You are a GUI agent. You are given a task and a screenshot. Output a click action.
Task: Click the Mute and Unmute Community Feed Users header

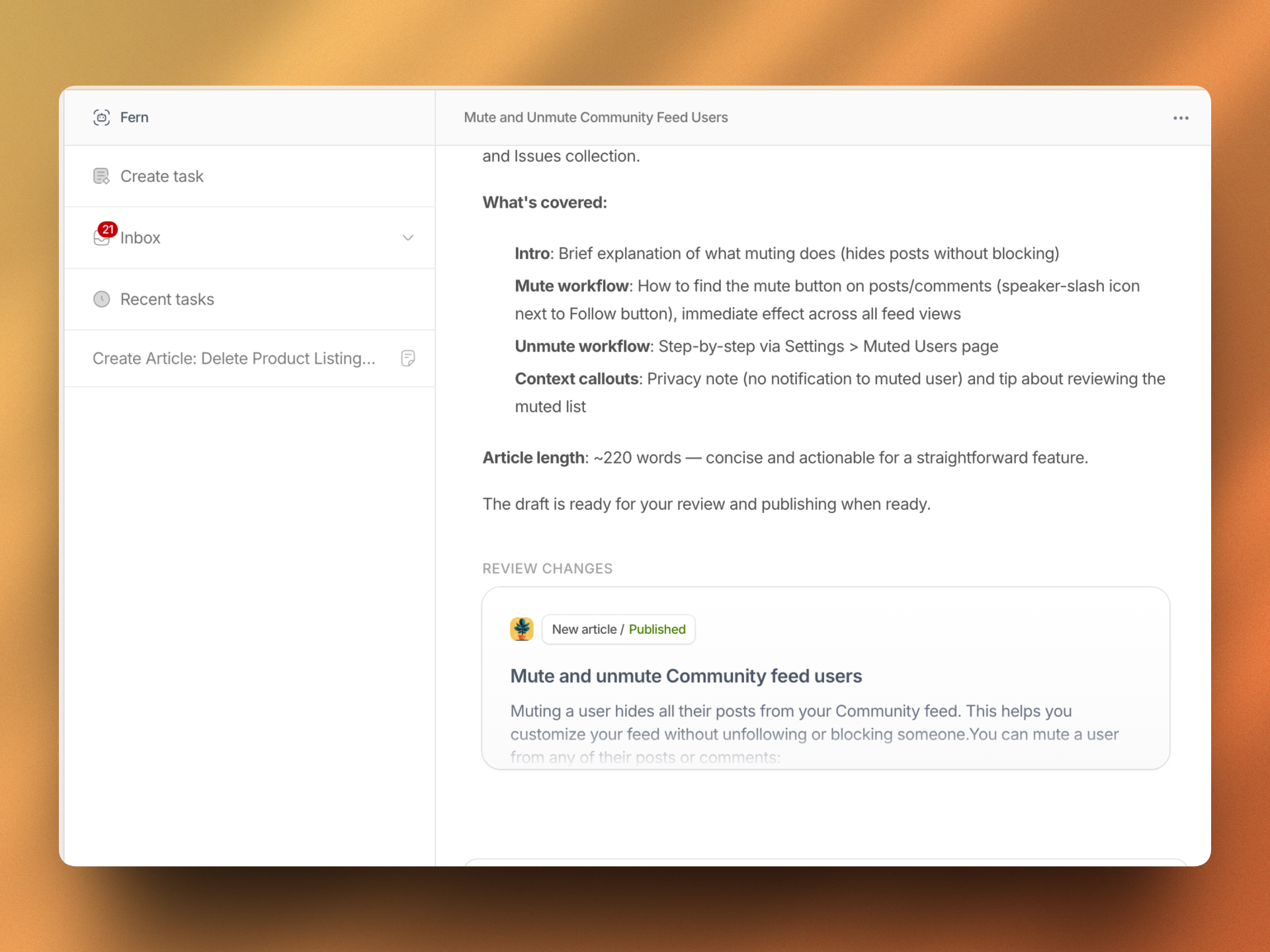(x=595, y=117)
